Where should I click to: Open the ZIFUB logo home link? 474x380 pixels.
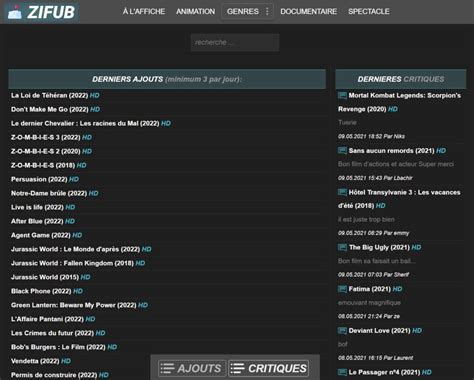(x=42, y=12)
